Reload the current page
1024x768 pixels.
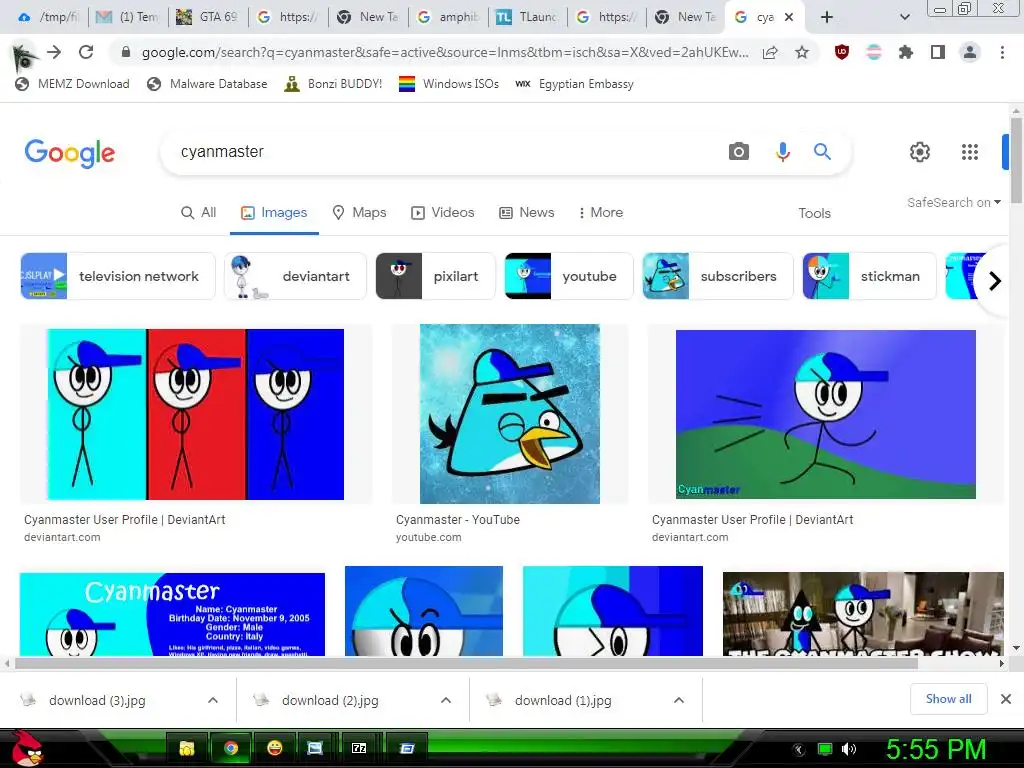point(86,52)
